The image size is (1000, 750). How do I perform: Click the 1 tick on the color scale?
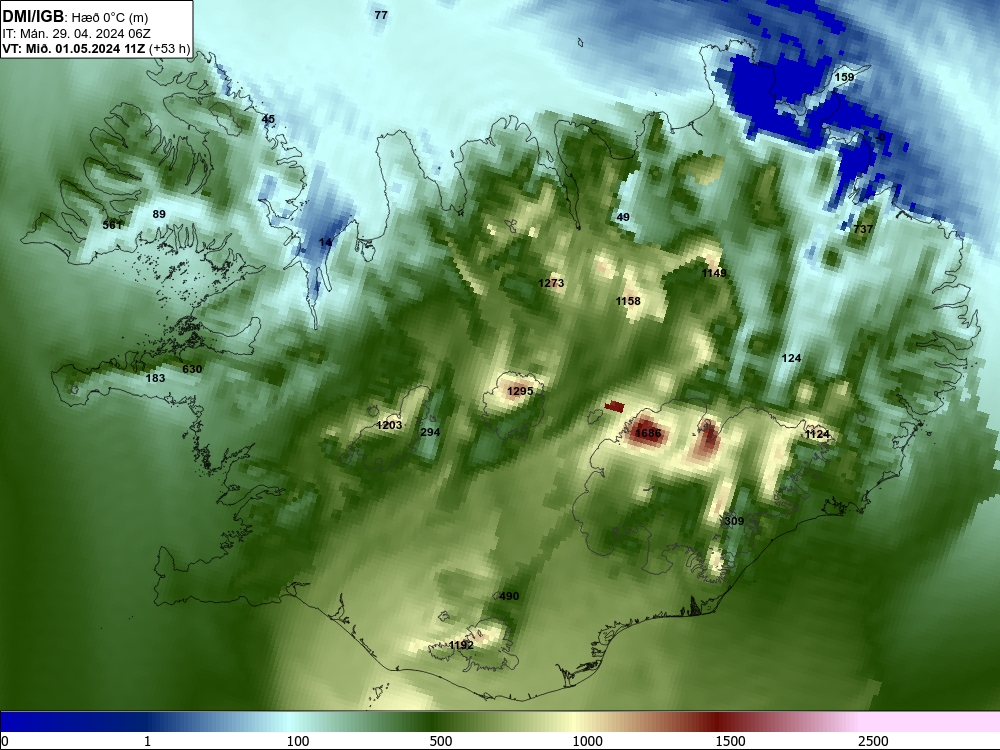coord(147,740)
